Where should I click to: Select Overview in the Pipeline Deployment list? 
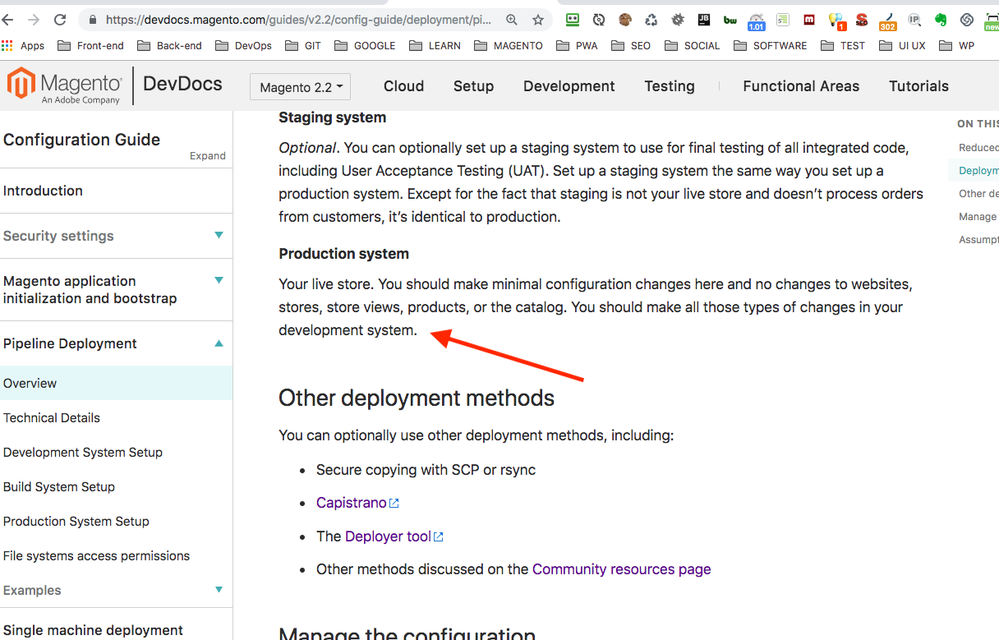(x=116, y=383)
